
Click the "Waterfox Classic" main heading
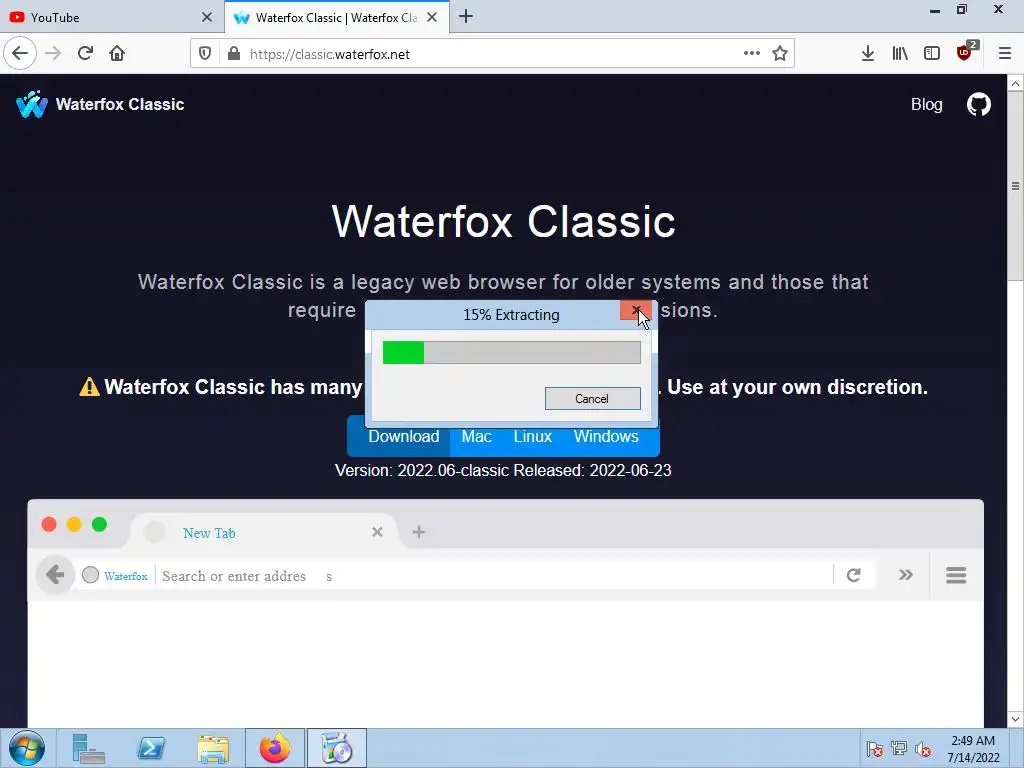504,221
